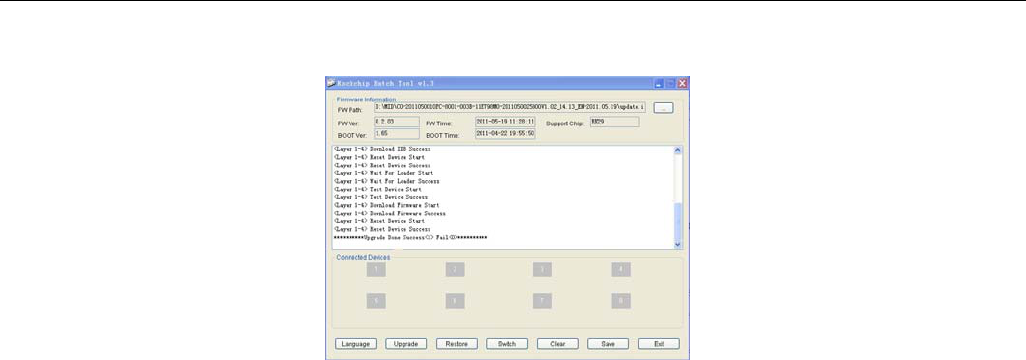Click the 'Wait For Loader Success' log line
Image resolution: width=1026 pixels, height=360 pixels.
tap(386, 181)
